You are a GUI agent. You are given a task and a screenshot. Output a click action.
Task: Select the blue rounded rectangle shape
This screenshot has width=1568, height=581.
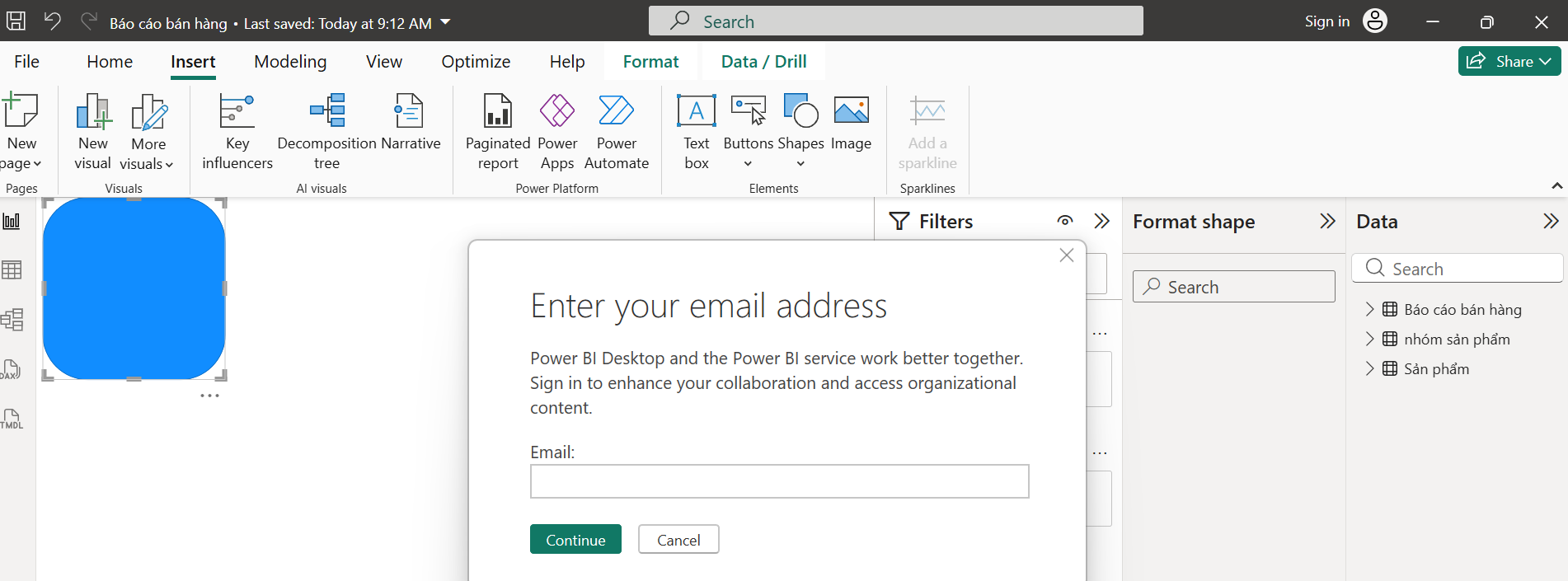(134, 288)
